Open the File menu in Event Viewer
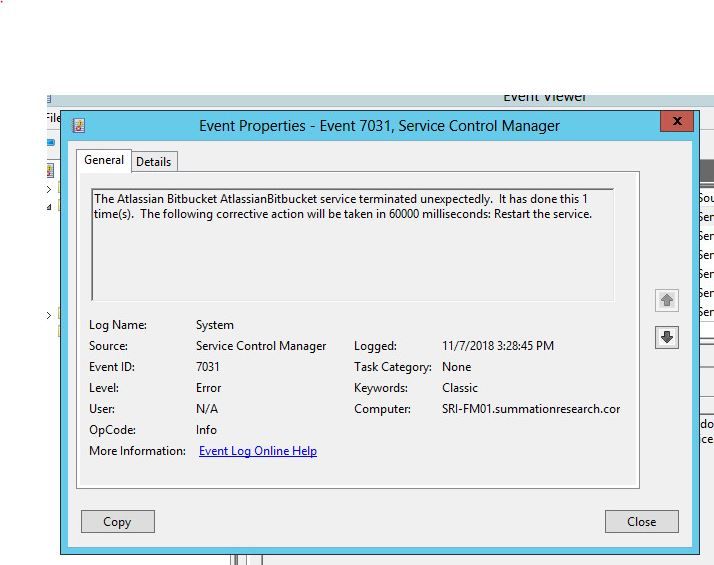714x565 pixels. tap(53, 118)
